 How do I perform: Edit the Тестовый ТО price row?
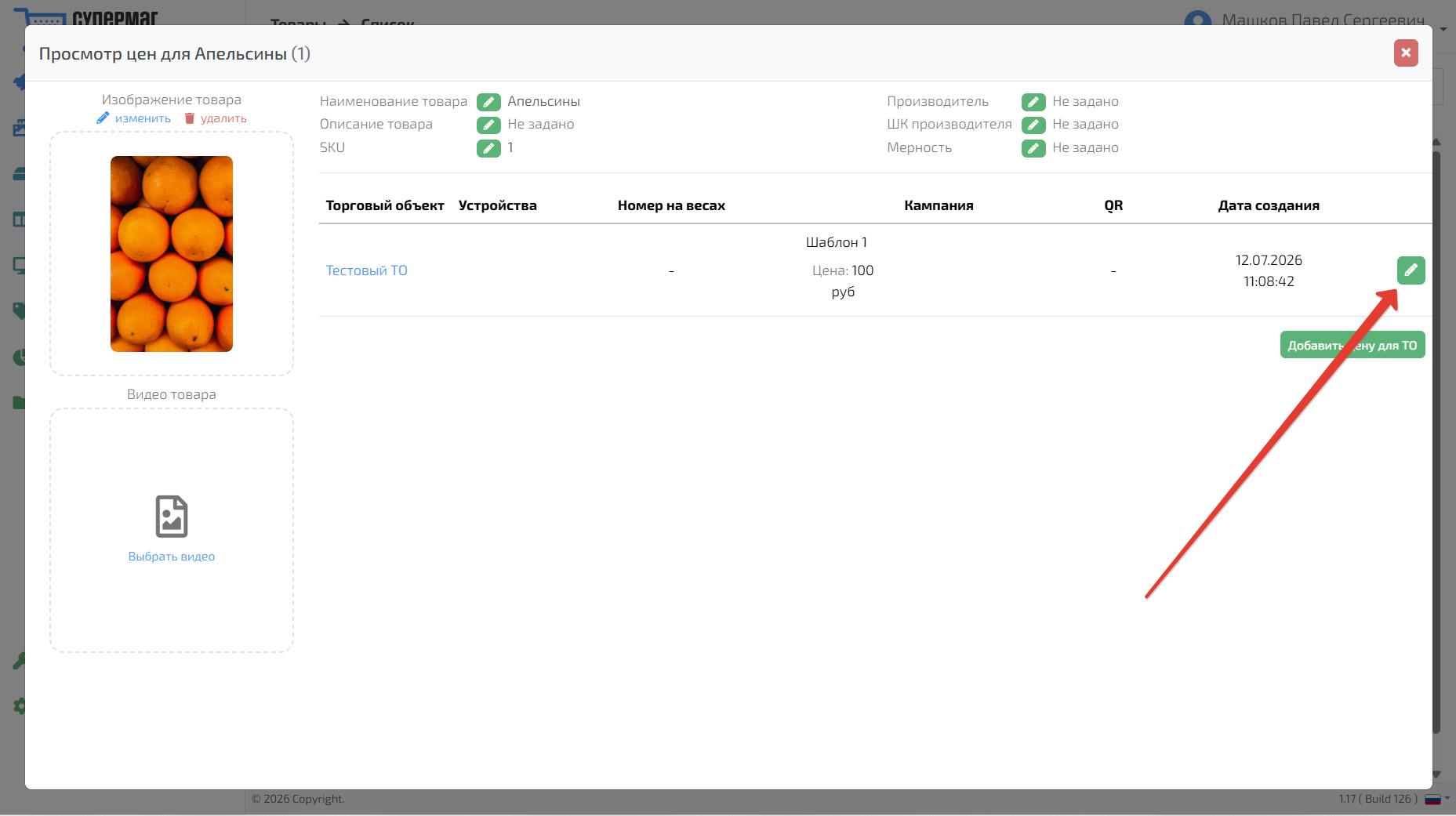1411,270
